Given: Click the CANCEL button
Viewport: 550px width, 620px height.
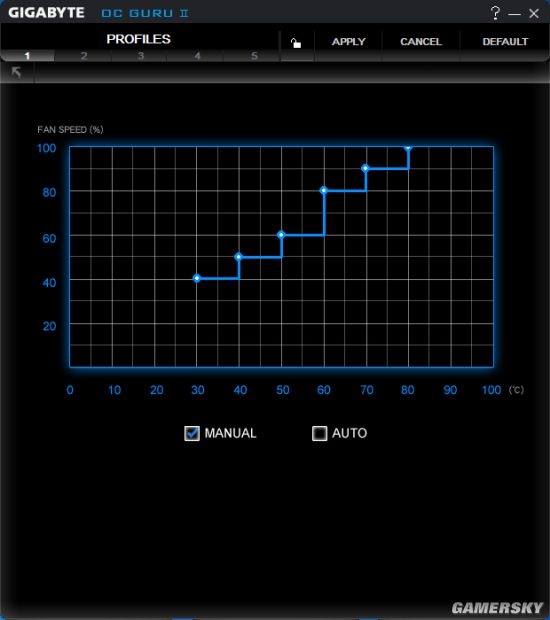Looking at the screenshot, I should coord(421,42).
